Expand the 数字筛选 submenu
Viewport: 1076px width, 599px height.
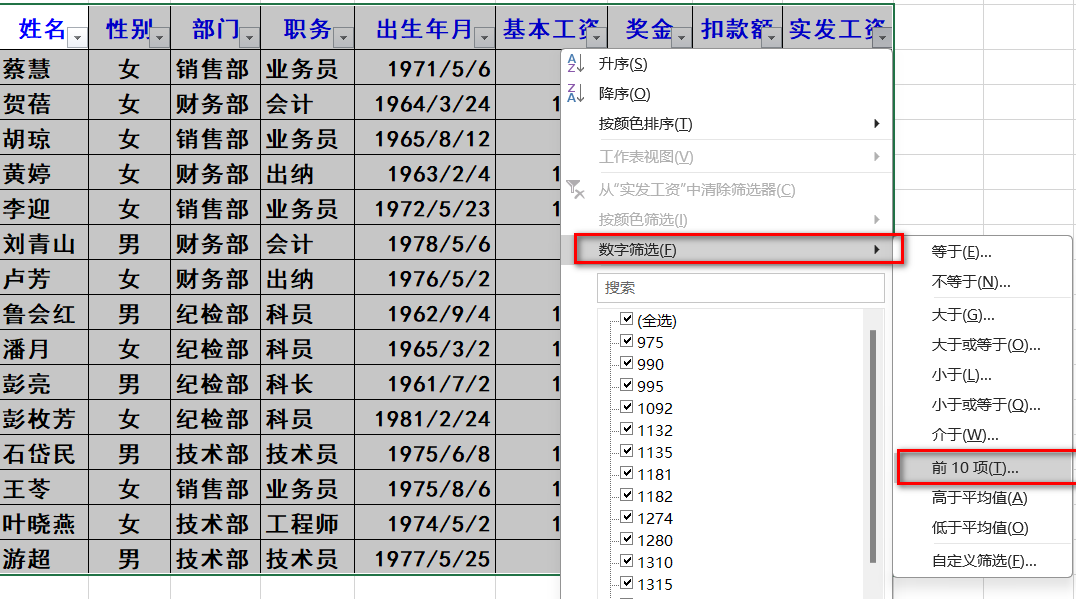point(738,249)
